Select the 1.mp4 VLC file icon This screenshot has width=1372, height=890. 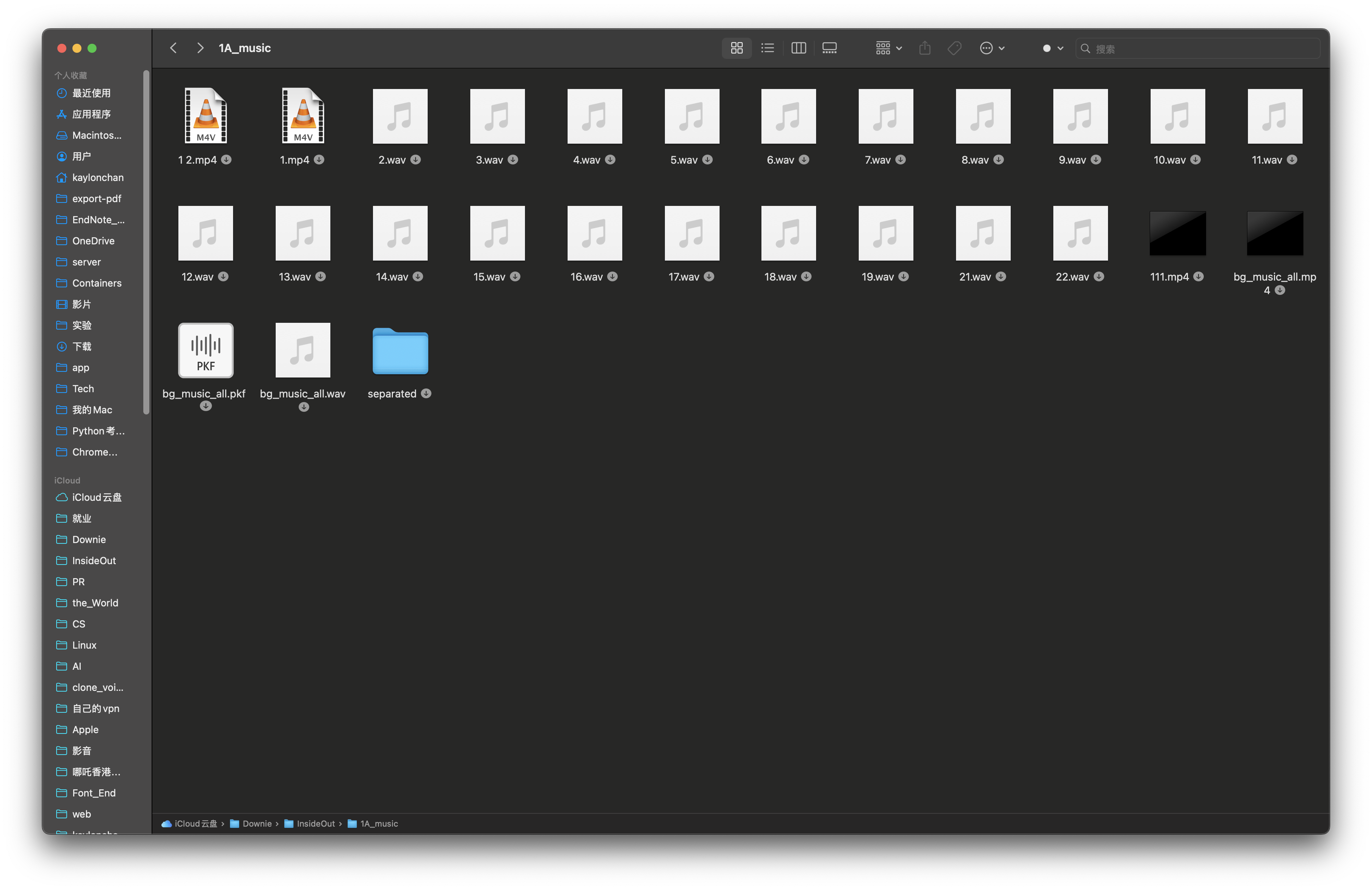pos(303,116)
